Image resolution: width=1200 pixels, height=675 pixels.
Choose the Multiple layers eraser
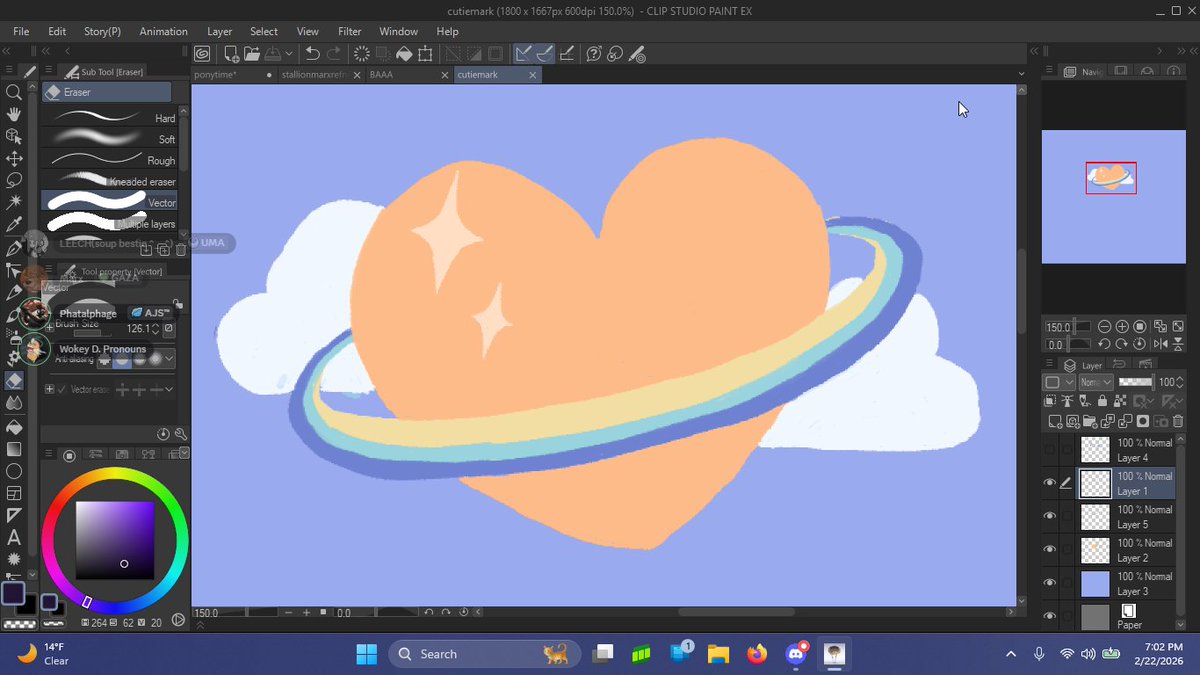[x=109, y=224]
